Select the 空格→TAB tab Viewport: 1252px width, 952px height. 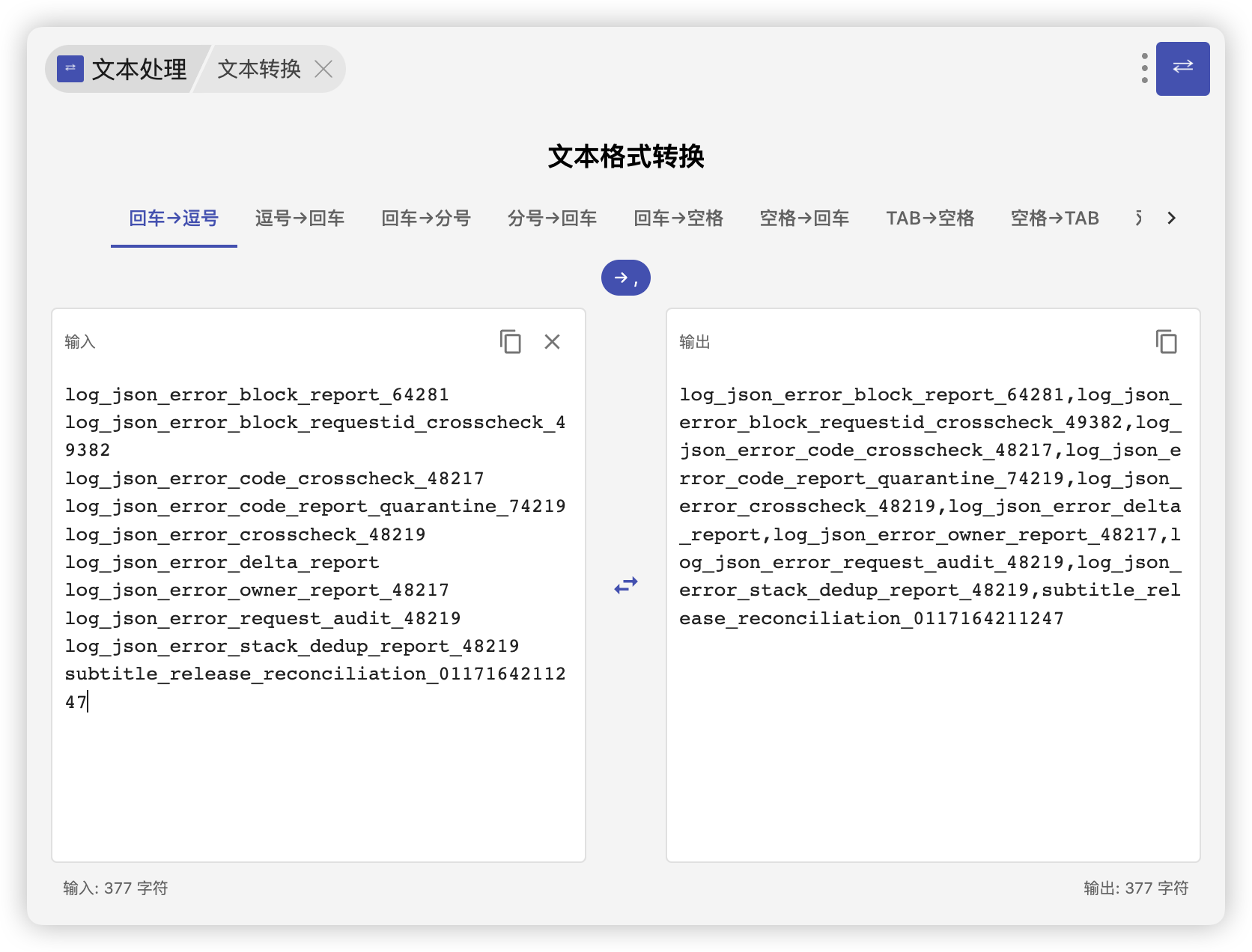1054,219
